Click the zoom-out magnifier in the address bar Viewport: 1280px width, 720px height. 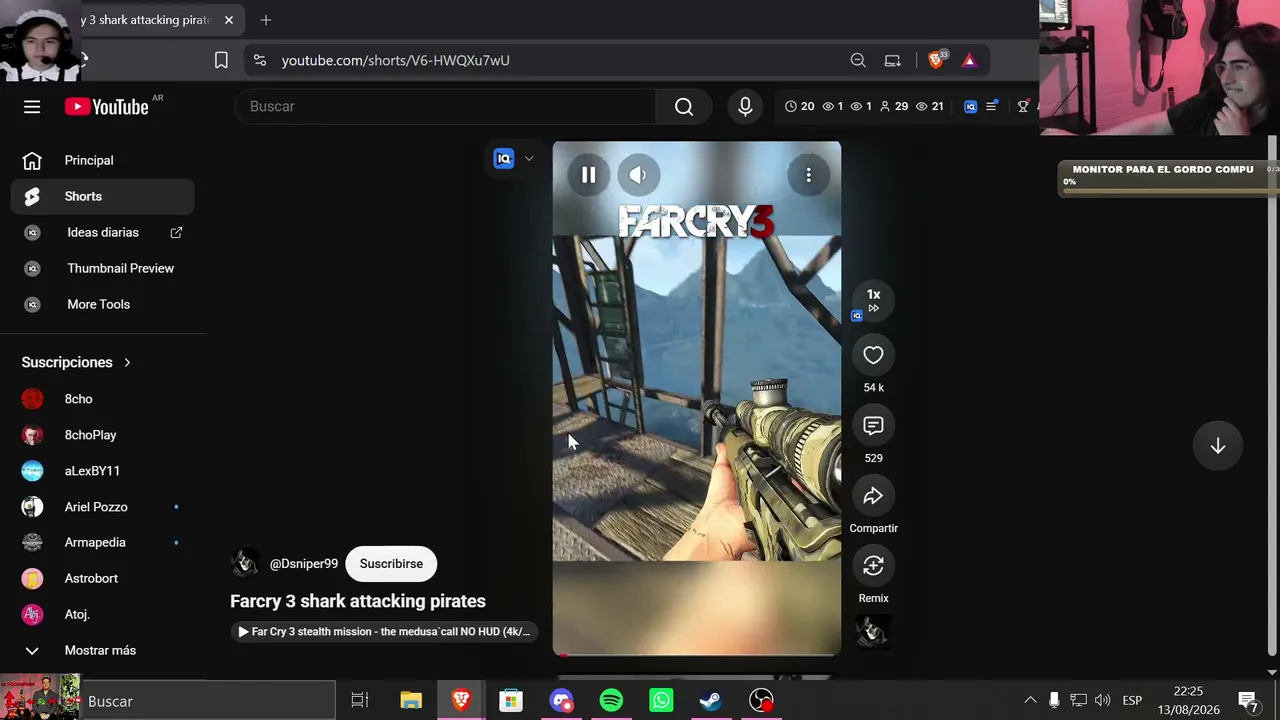click(x=858, y=60)
